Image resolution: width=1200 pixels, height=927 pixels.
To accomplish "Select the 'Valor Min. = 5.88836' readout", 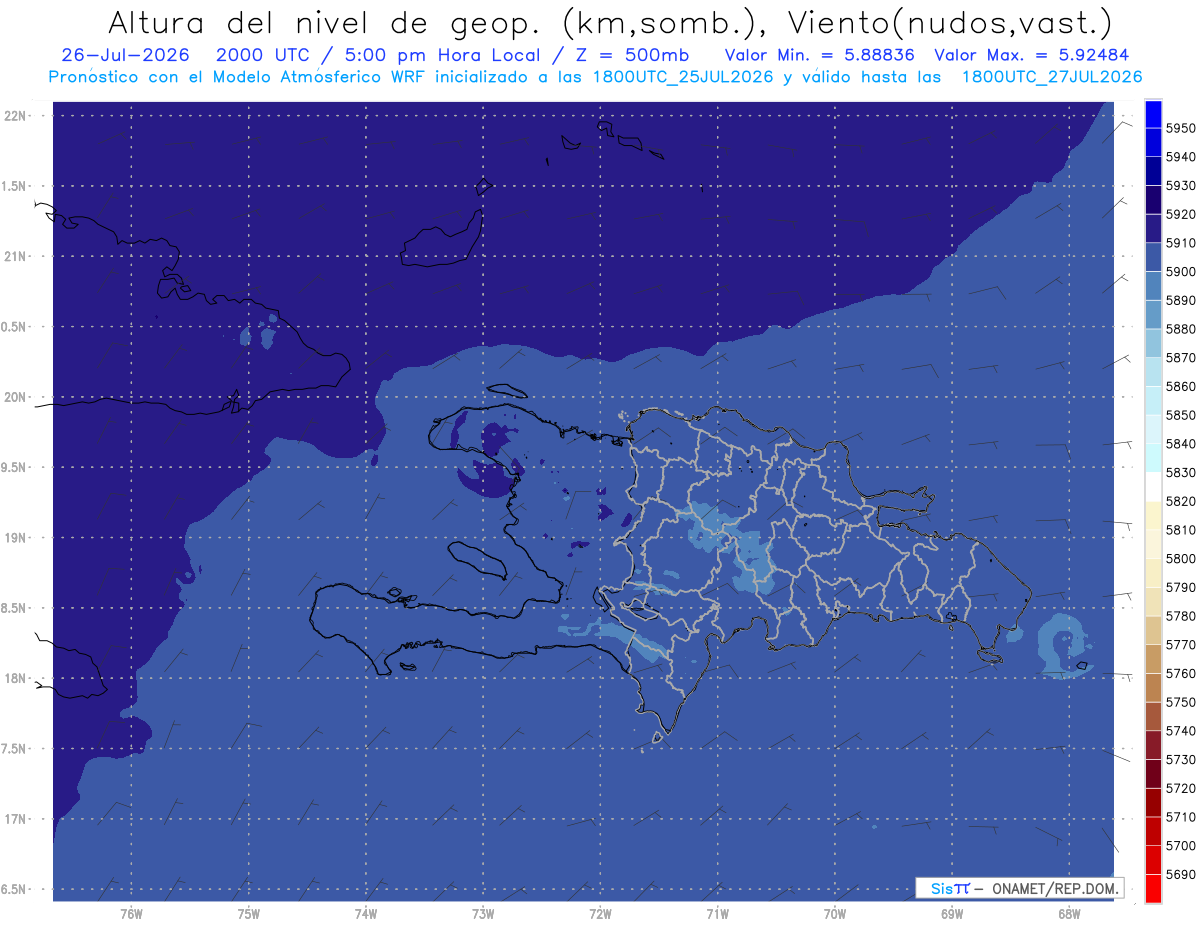I will (820, 55).
